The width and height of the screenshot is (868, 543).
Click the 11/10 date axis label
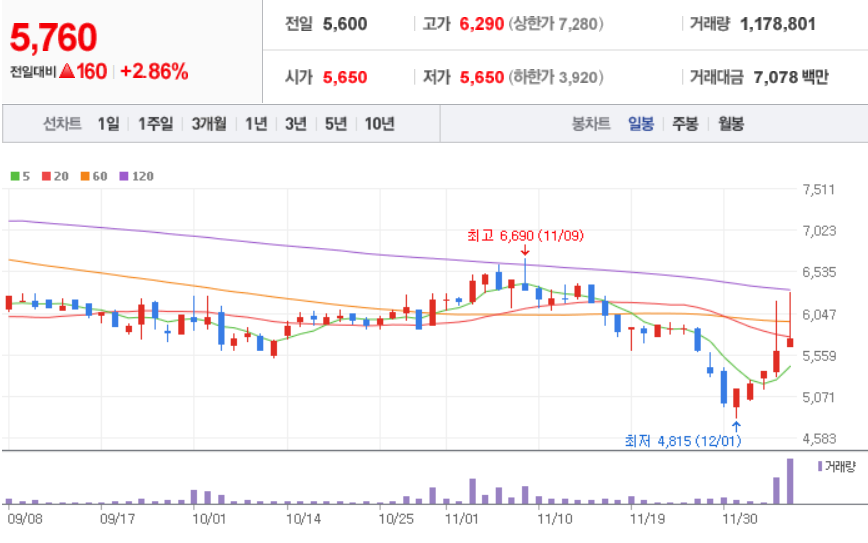tap(555, 519)
